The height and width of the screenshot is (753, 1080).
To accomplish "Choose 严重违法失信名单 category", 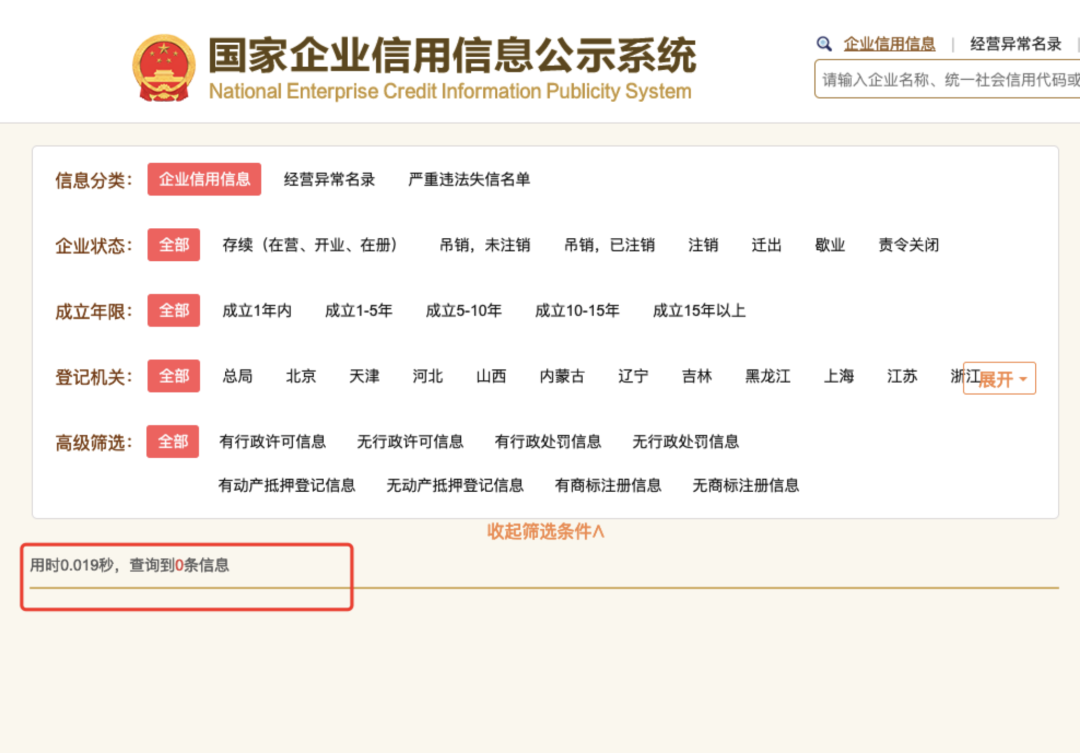I will pyautogui.click(x=469, y=179).
